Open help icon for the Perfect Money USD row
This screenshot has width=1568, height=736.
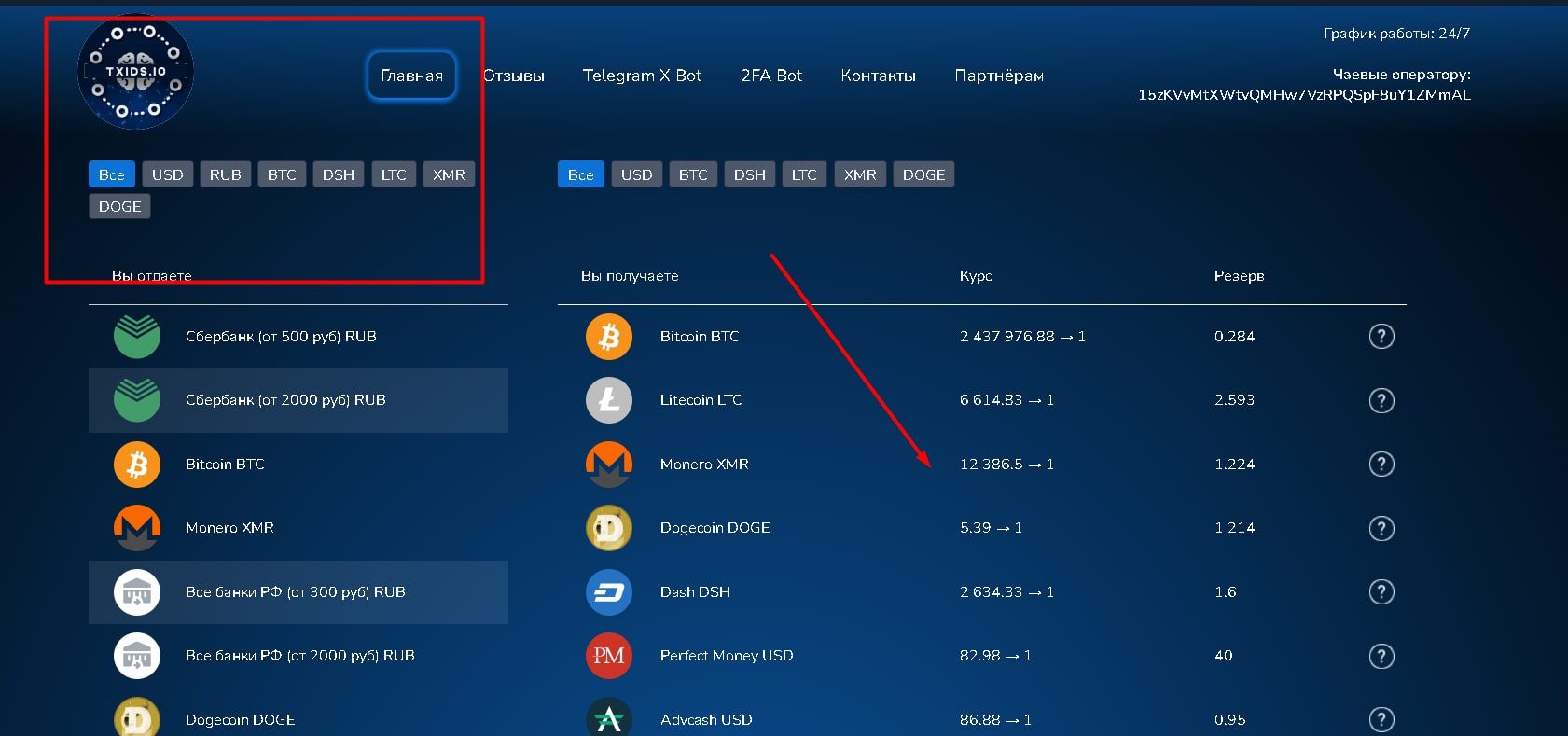(1381, 656)
